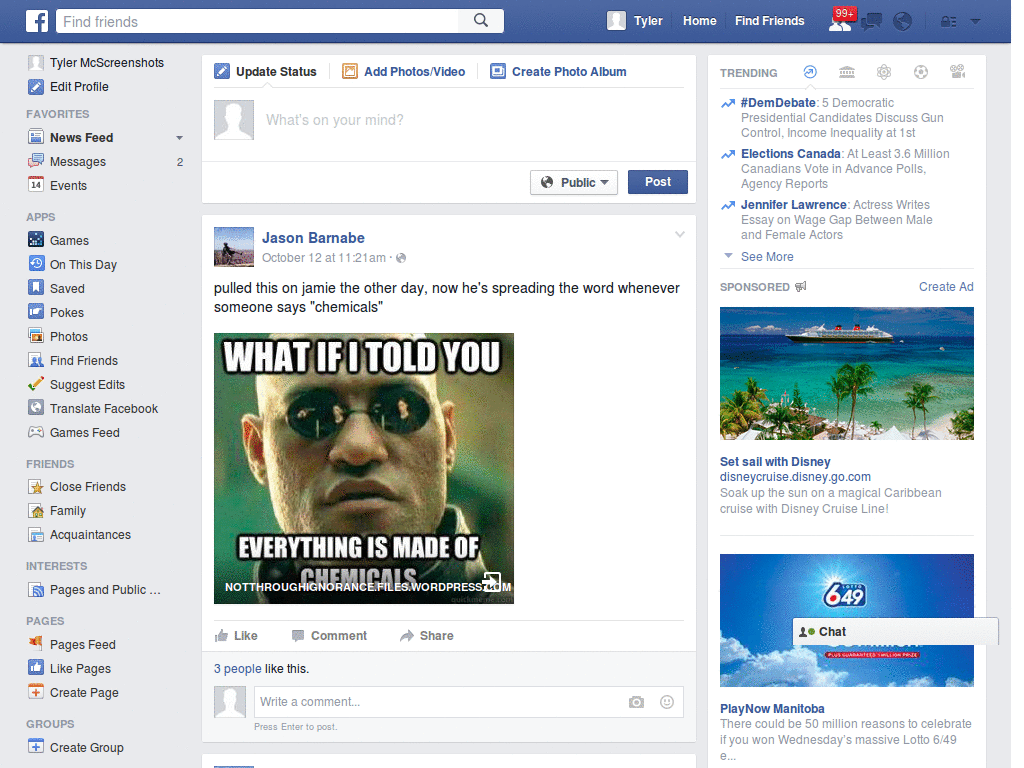The height and width of the screenshot is (768, 1024).
Task: Click the camera icon in comment box
Action: pyautogui.click(x=636, y=702)
